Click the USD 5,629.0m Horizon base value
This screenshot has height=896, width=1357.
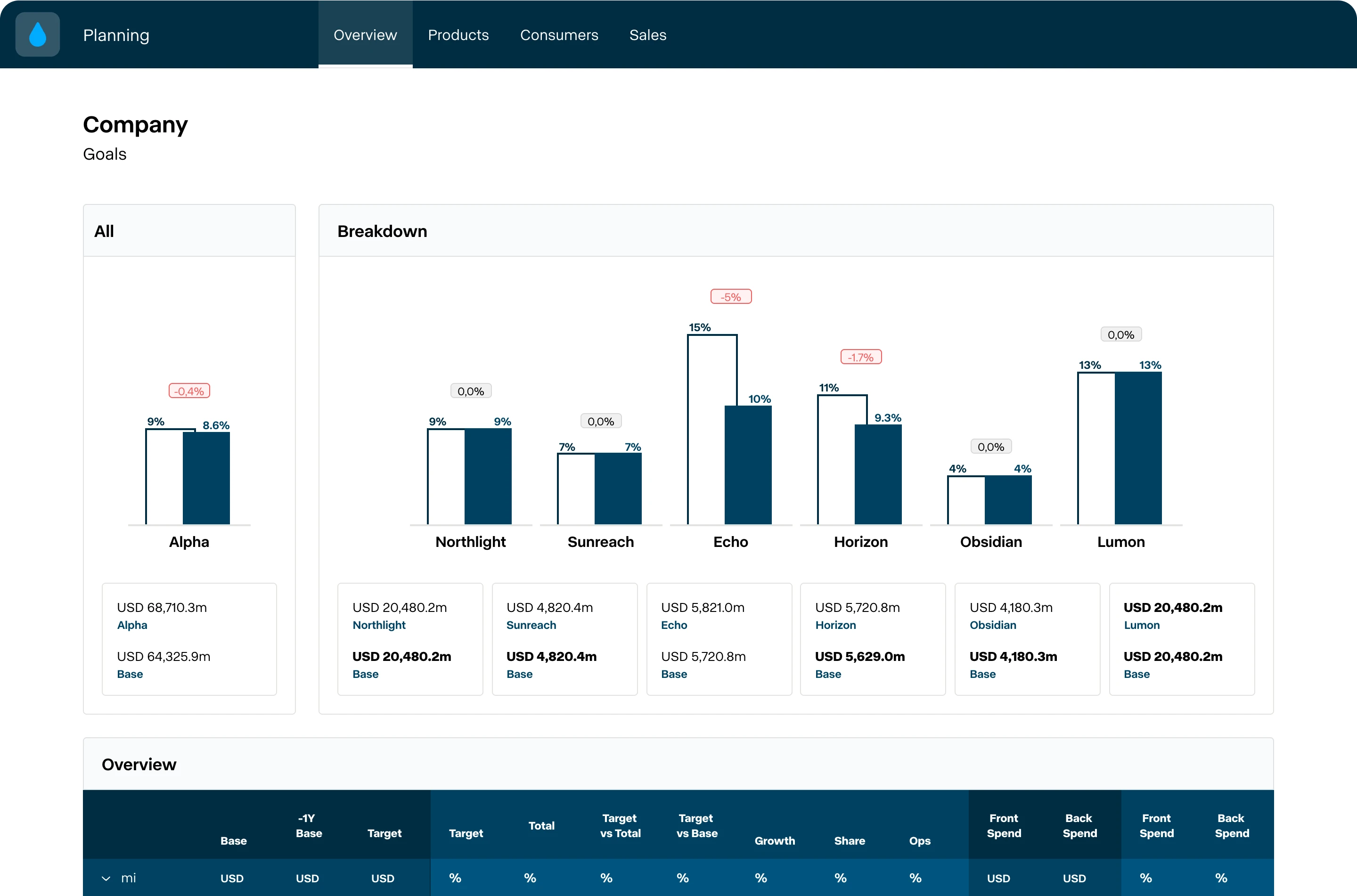860,657
